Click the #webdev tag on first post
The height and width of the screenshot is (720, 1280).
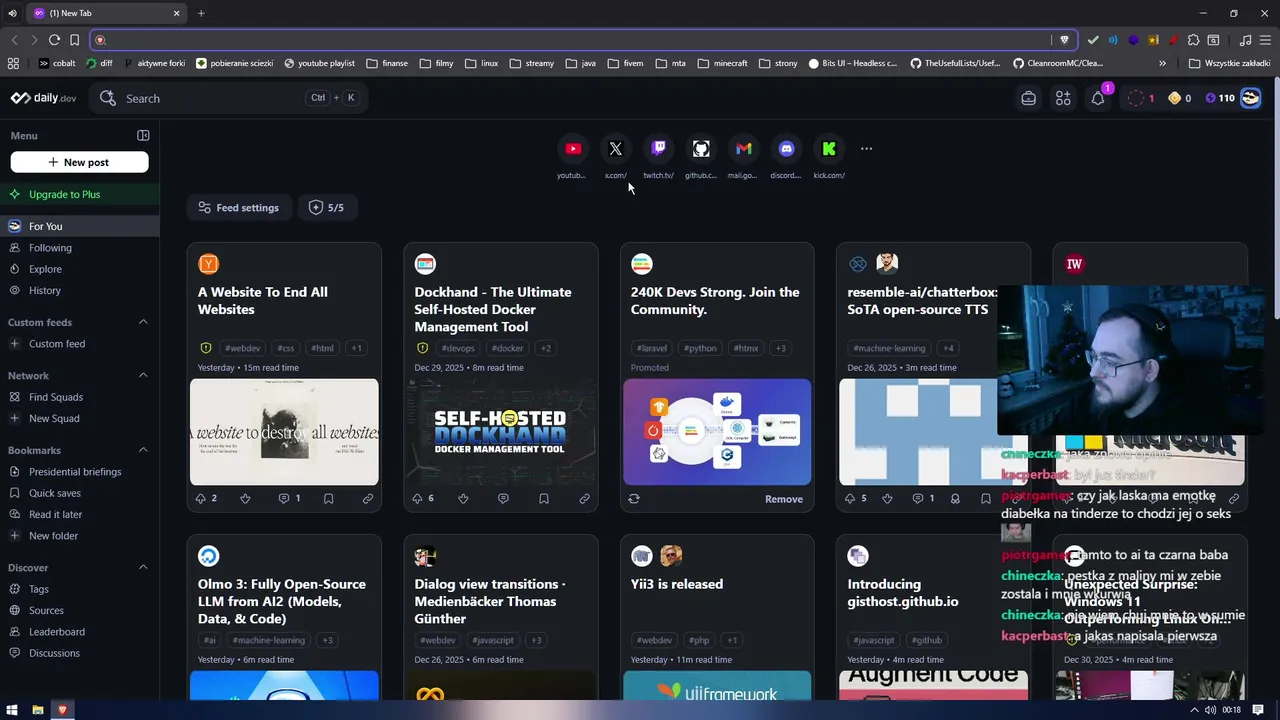point(242,348)
